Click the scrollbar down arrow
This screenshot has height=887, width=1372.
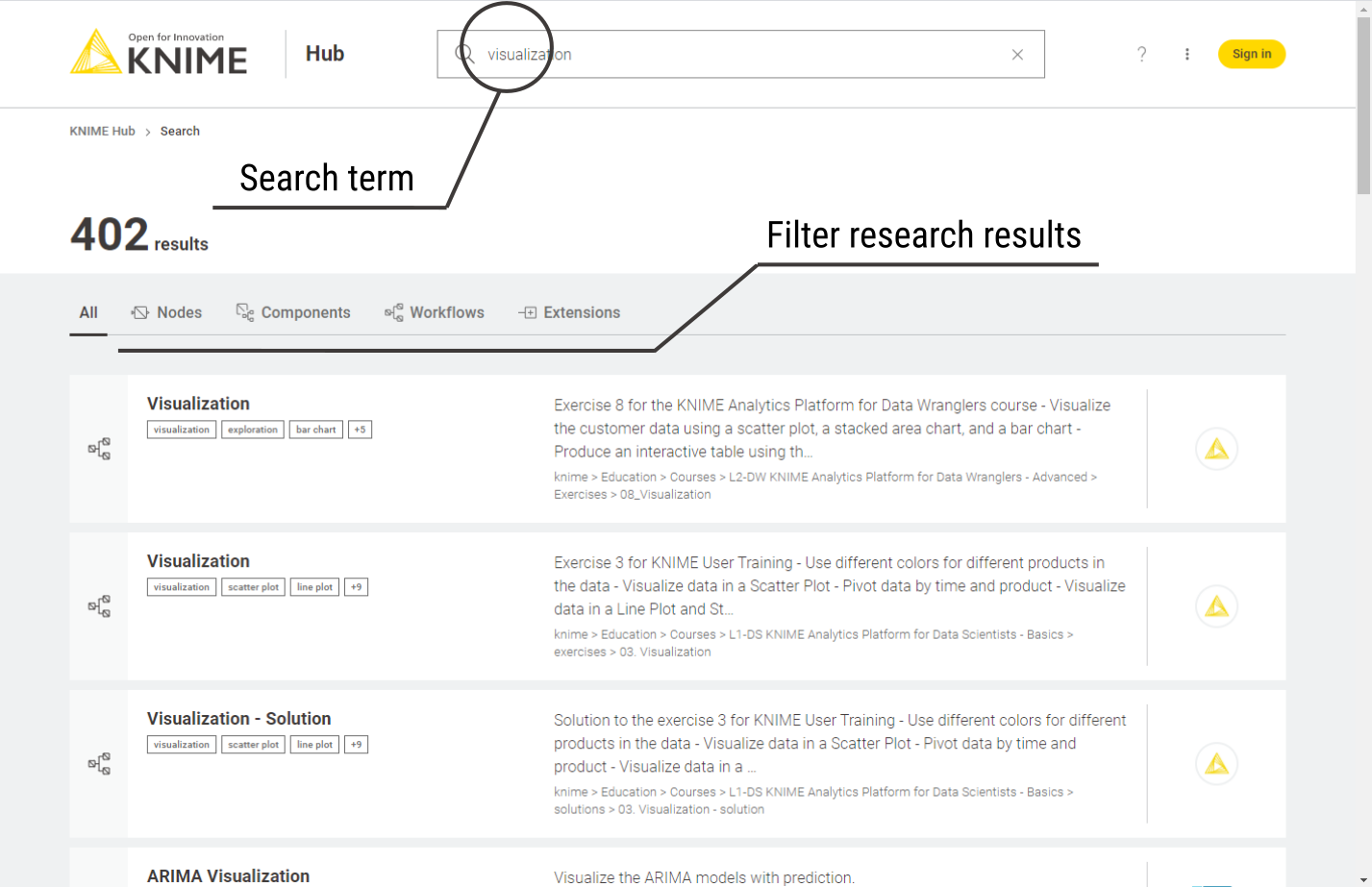point(1363,879)
